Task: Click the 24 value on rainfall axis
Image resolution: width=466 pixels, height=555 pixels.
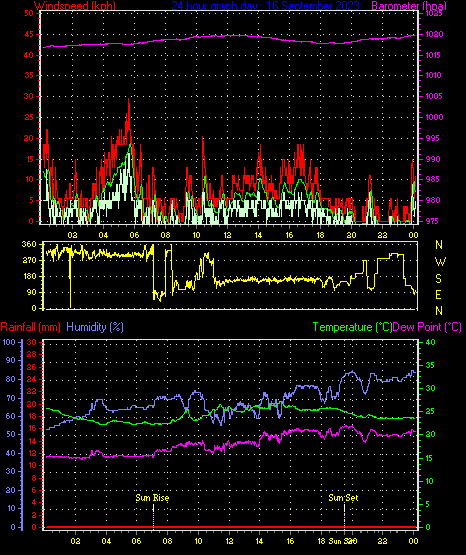Action: tap(32, 379)
